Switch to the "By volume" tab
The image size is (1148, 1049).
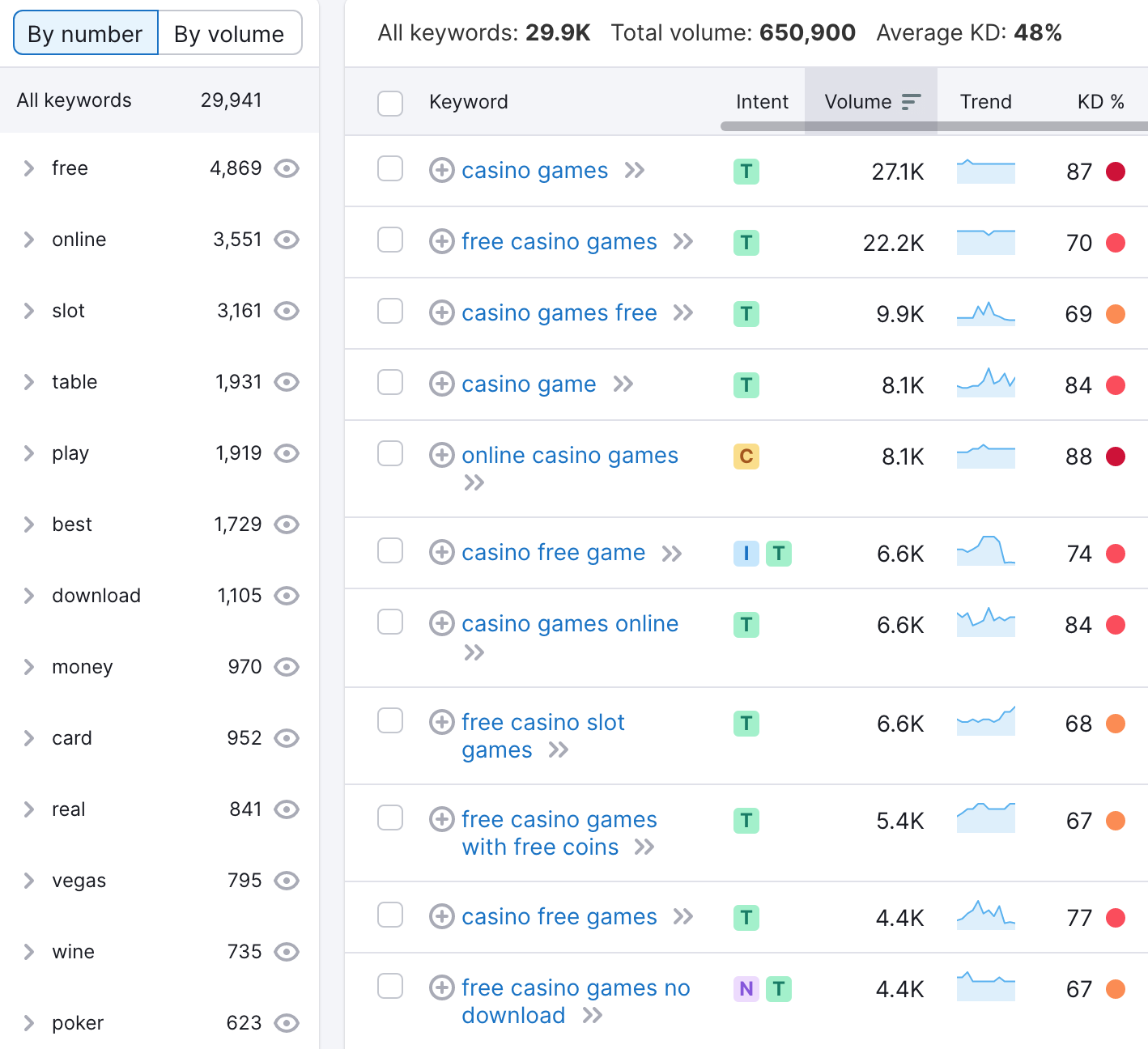pyautogui.click(x=228, y=33)
